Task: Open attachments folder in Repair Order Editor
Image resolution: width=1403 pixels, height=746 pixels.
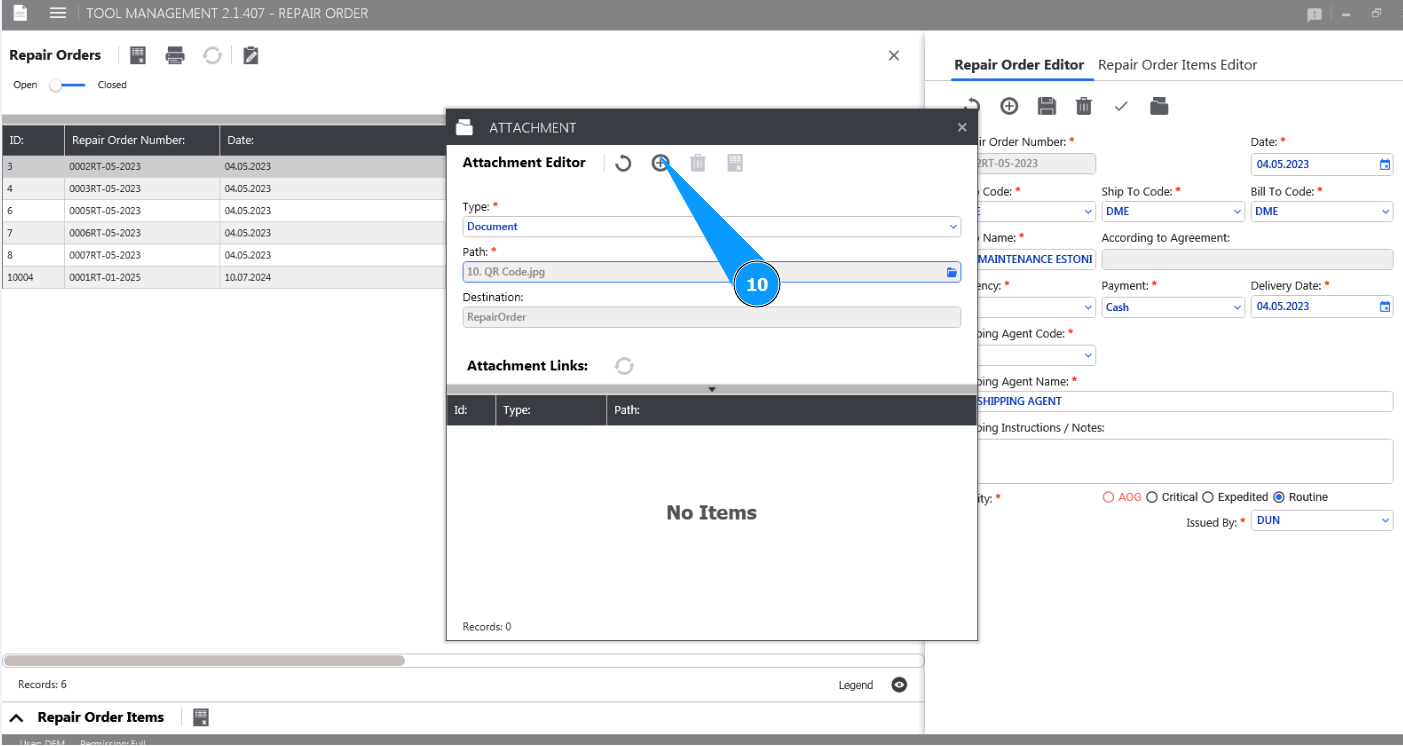Action: (1158, 106)
